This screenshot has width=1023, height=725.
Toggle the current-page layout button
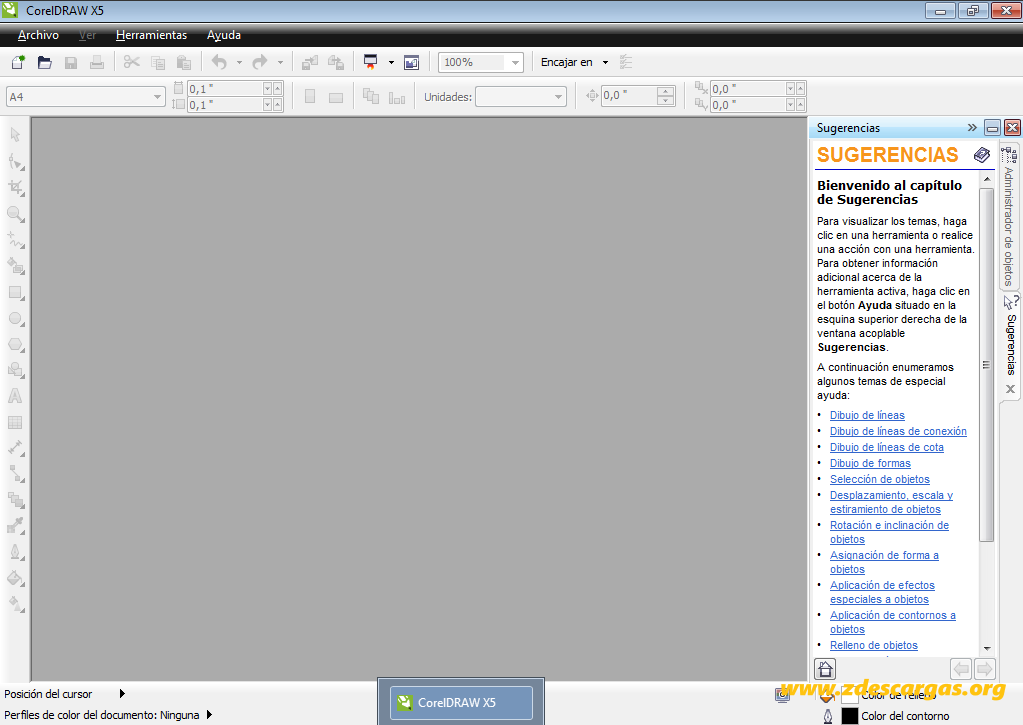click(x=397, y=98)
